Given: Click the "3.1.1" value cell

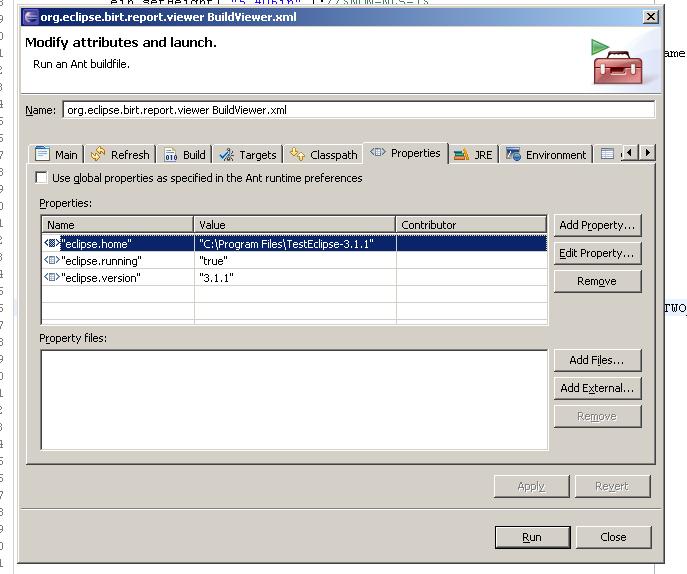Looking at the screenshot, I should coord(295,278).
